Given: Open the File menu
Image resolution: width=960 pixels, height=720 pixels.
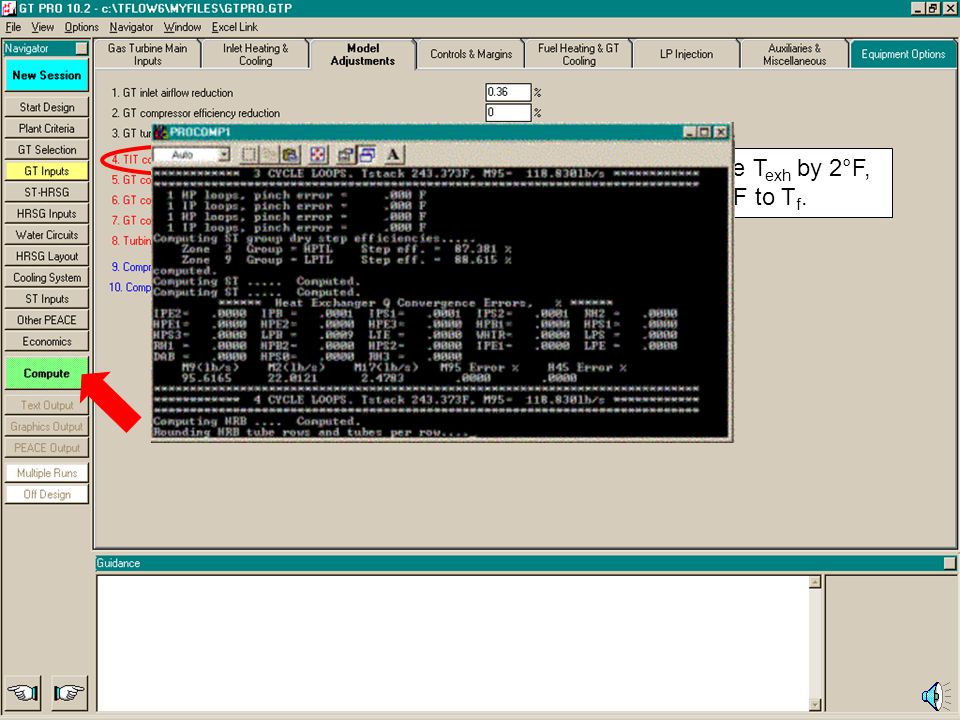Looking at the screenshot, I should coord(13,27).
